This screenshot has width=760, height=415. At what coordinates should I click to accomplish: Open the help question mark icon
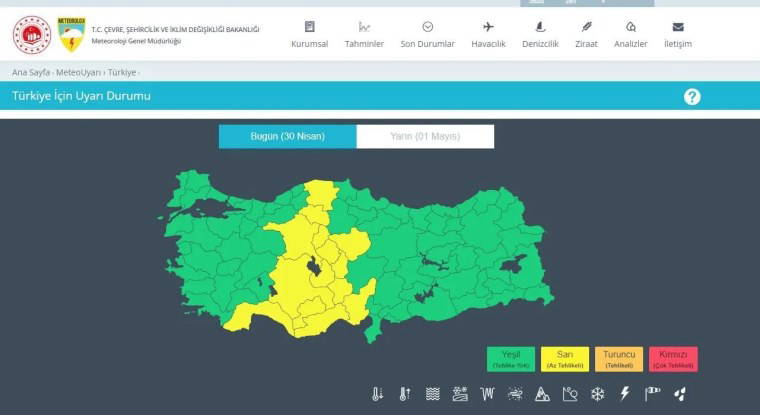coord(692,96)
